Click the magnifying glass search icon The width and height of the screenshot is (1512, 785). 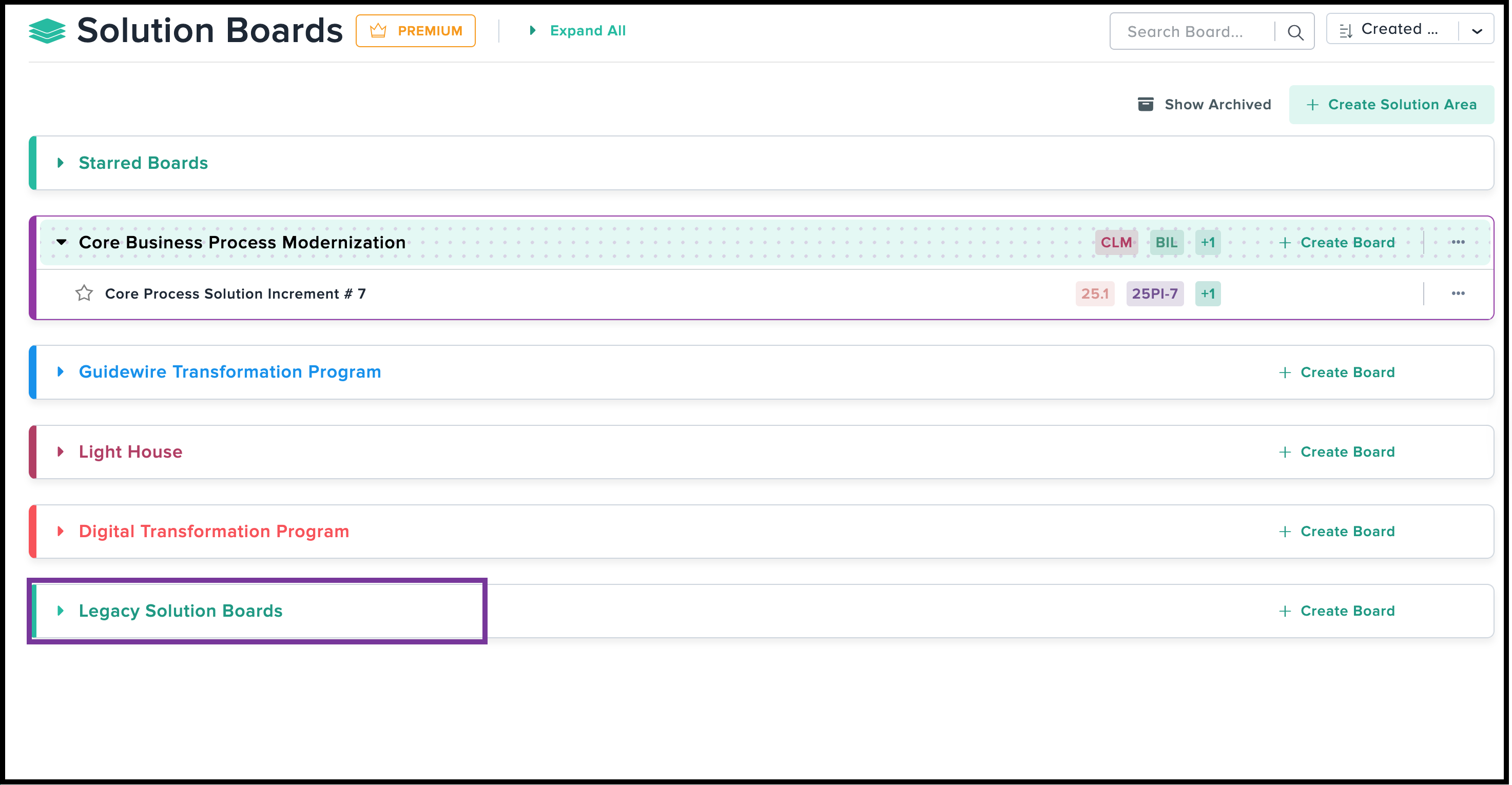(1295, 32)
